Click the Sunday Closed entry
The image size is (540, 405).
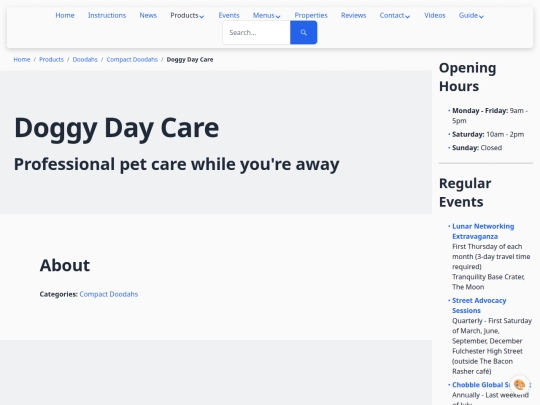coord(477,148)
